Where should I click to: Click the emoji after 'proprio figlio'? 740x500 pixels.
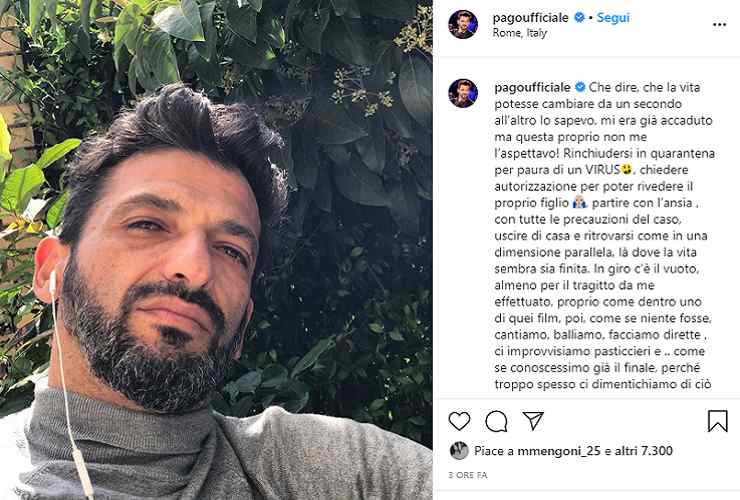(580, 203)
